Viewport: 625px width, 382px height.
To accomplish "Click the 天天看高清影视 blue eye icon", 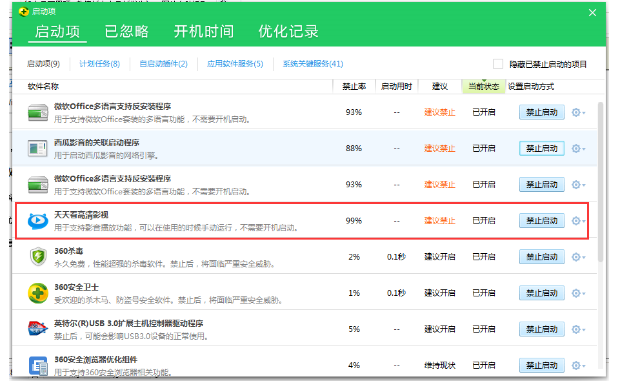I will tap(38, 221).
